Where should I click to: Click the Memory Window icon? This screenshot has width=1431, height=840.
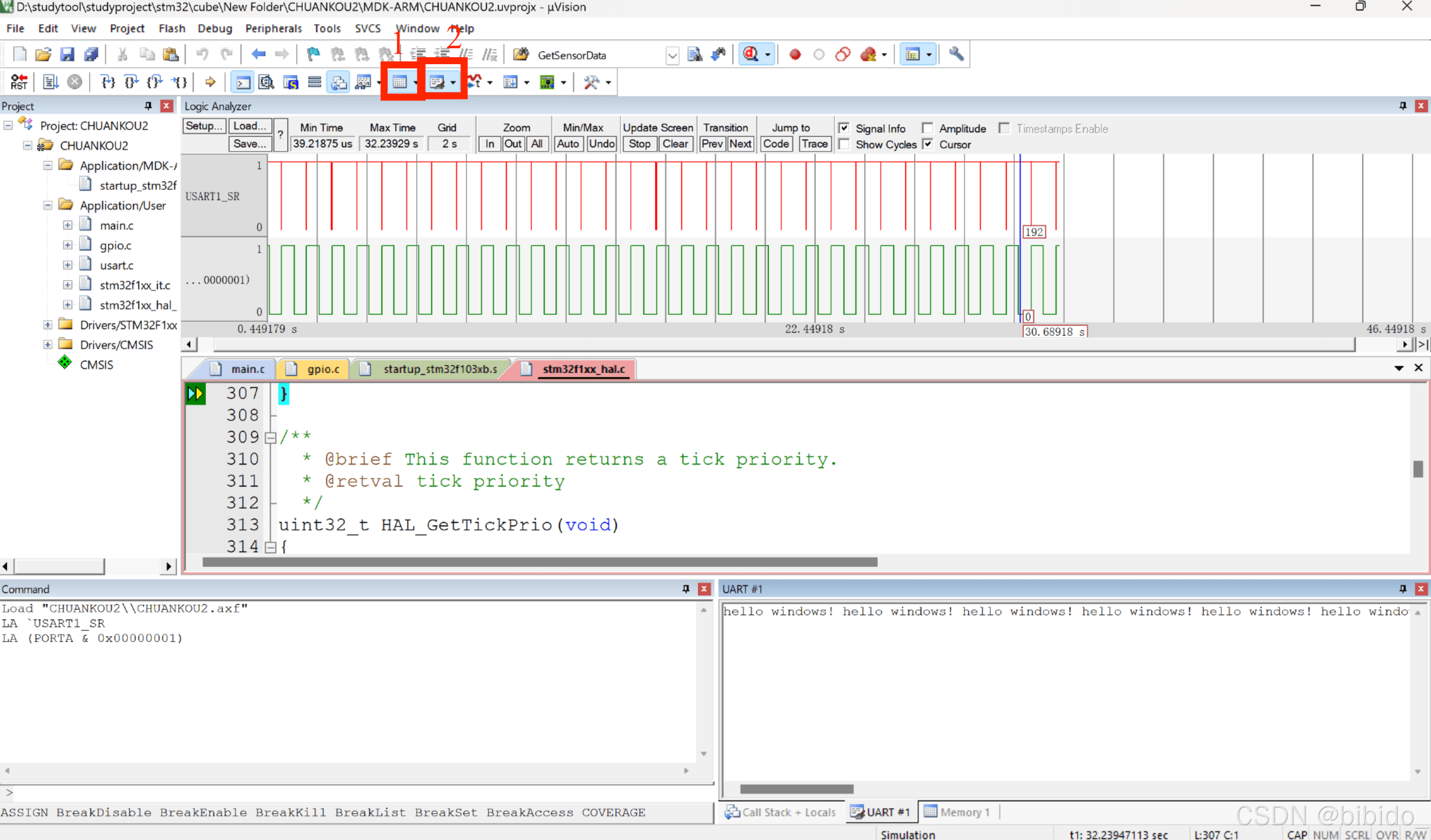tap(400, 82)
